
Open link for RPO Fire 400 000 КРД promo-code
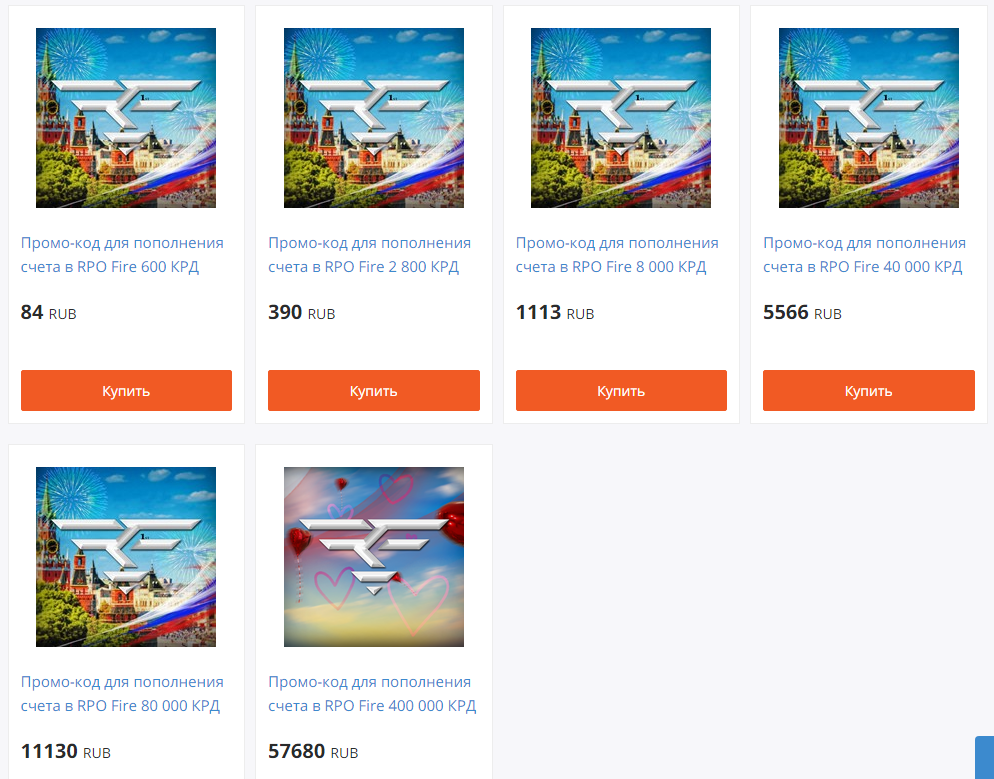click(372, 694)
